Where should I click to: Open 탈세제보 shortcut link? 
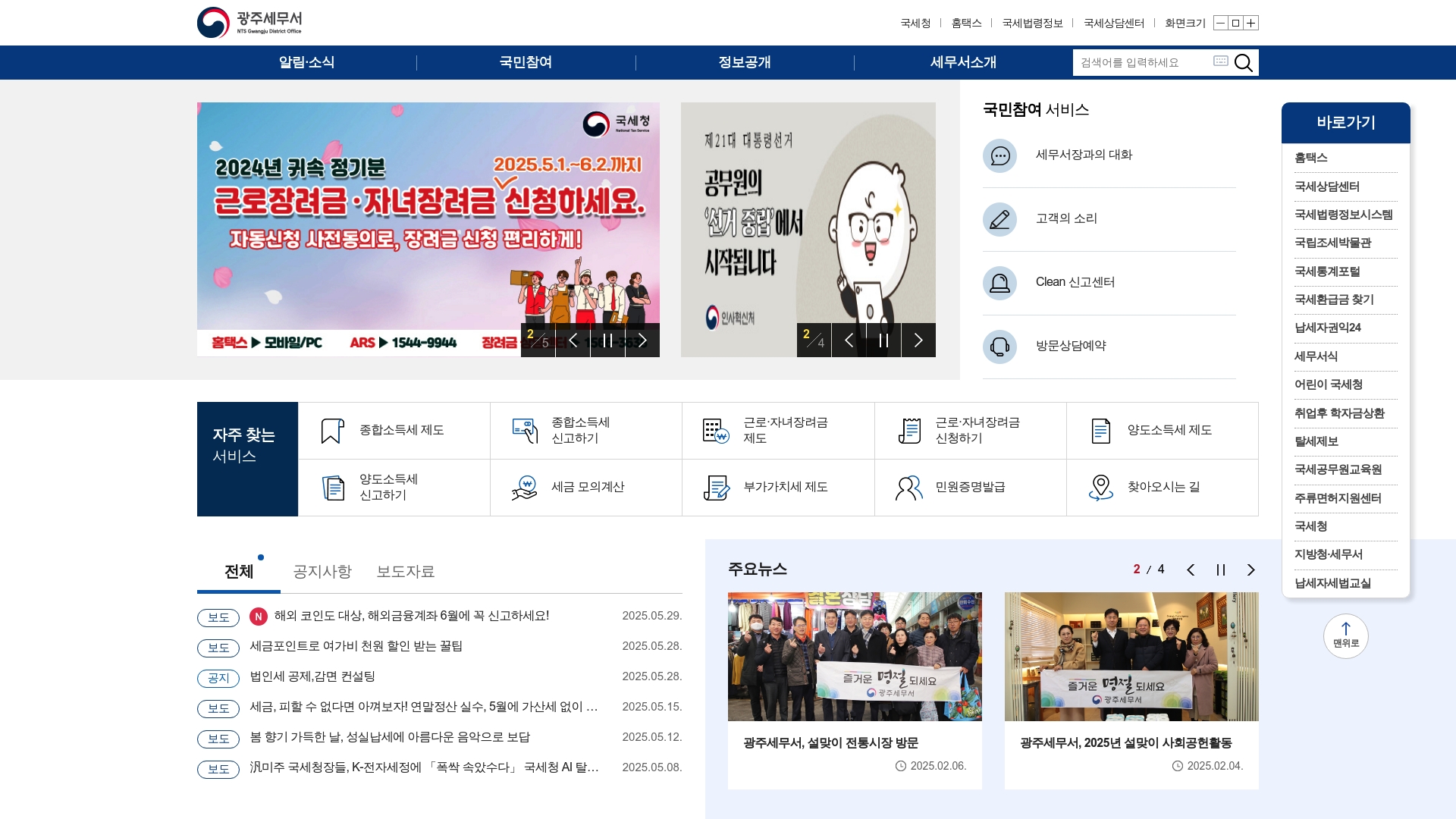(1316, 441)
